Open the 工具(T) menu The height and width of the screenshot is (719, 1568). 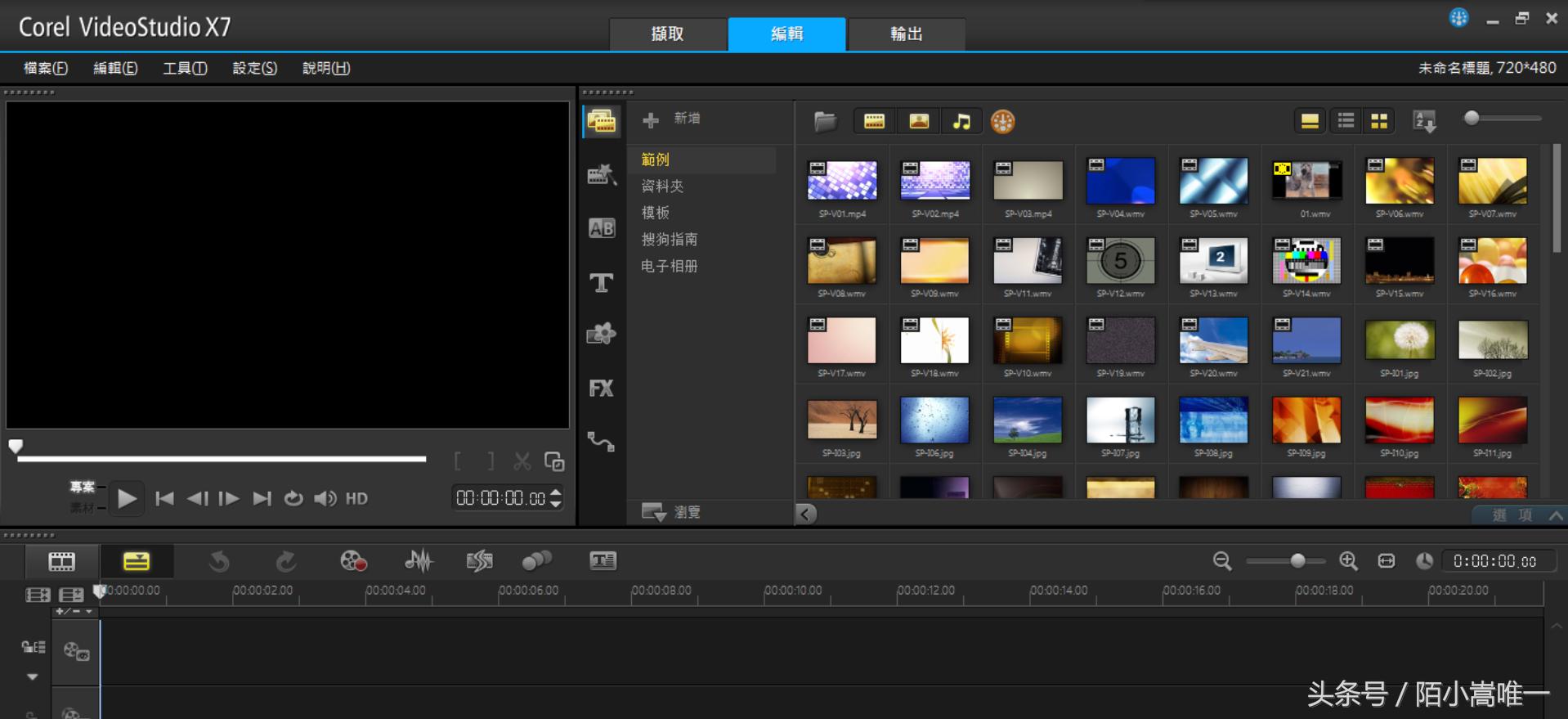(185, 68)
